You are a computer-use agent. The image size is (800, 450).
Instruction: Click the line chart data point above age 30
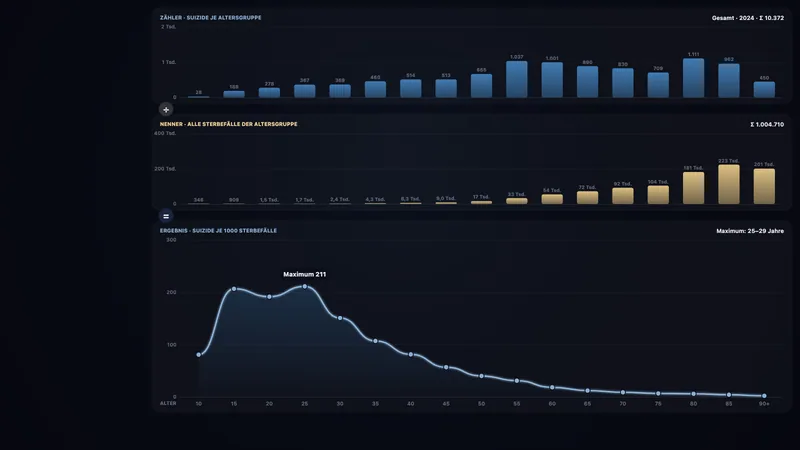point(340,318)
